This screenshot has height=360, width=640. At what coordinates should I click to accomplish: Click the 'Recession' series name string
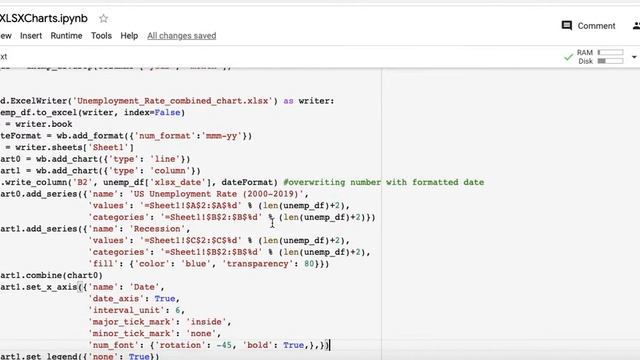click(x=157, y=229)
